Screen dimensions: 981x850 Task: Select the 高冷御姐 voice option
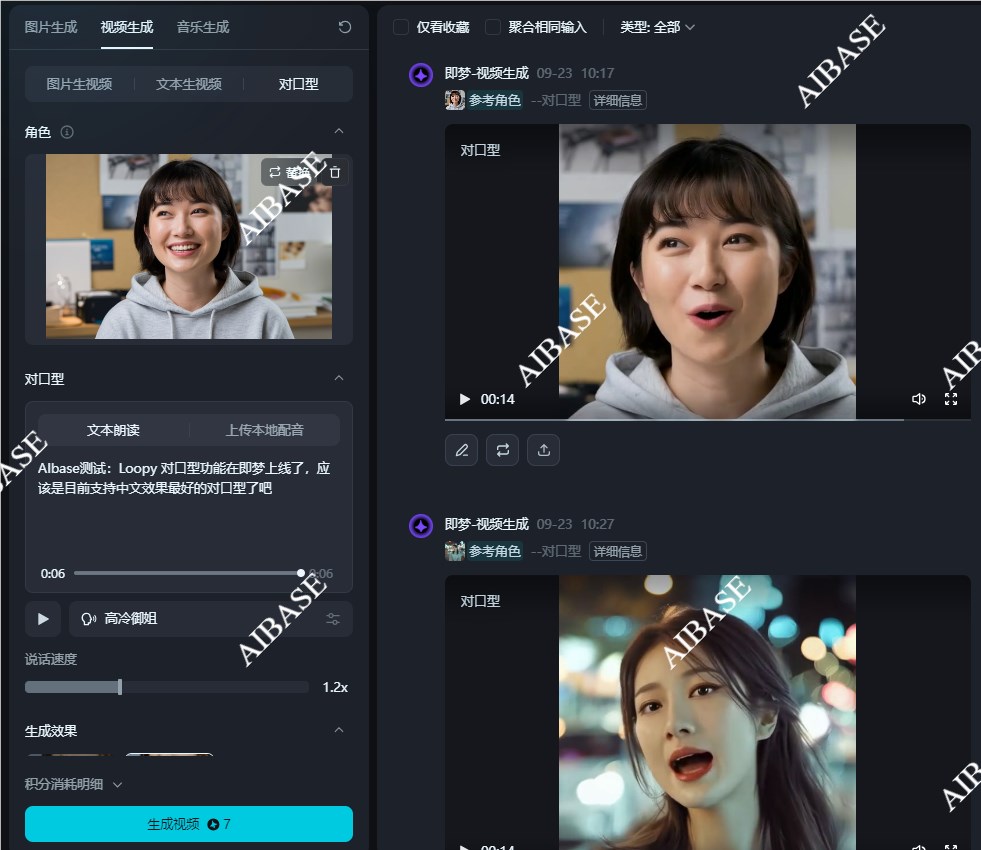[211, 619]
